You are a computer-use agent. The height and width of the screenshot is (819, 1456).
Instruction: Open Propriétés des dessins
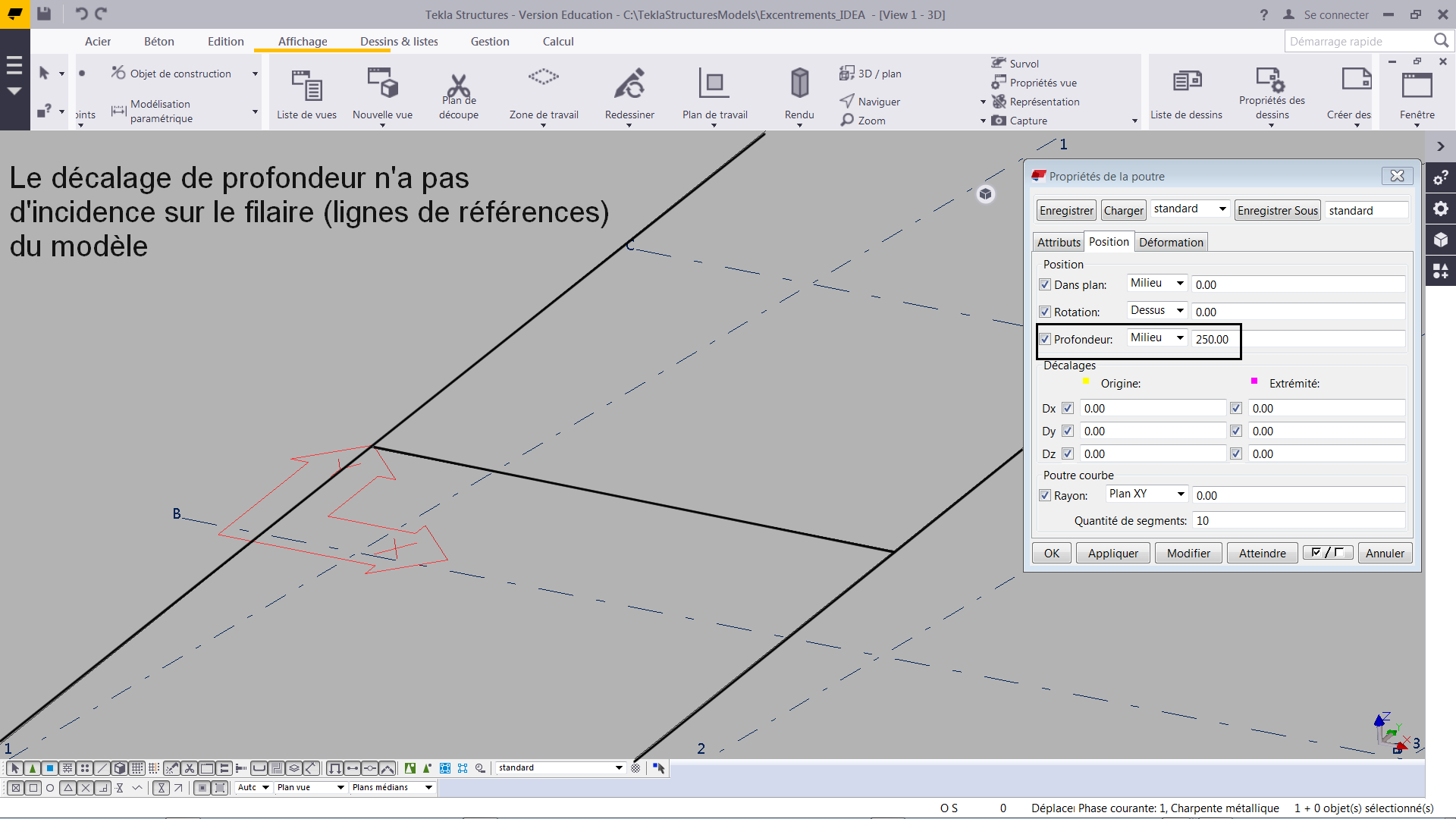point(1272,94)
